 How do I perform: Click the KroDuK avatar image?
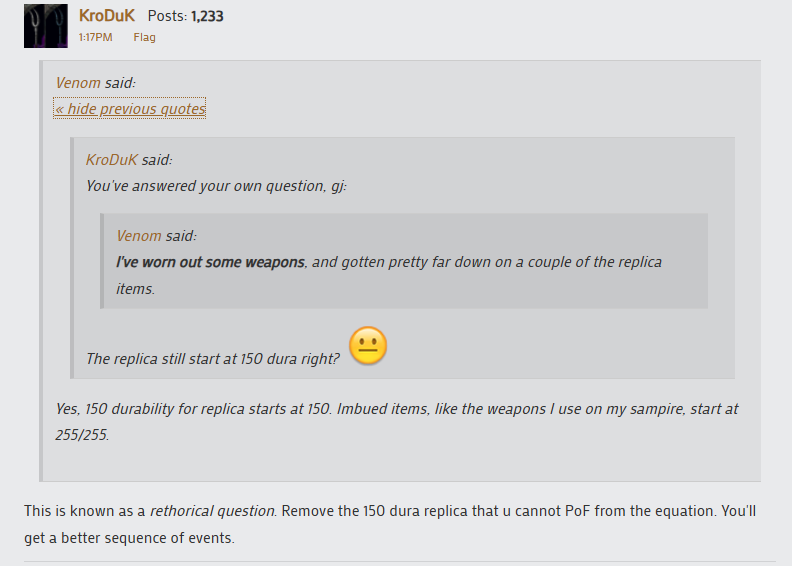click(46, 25)
